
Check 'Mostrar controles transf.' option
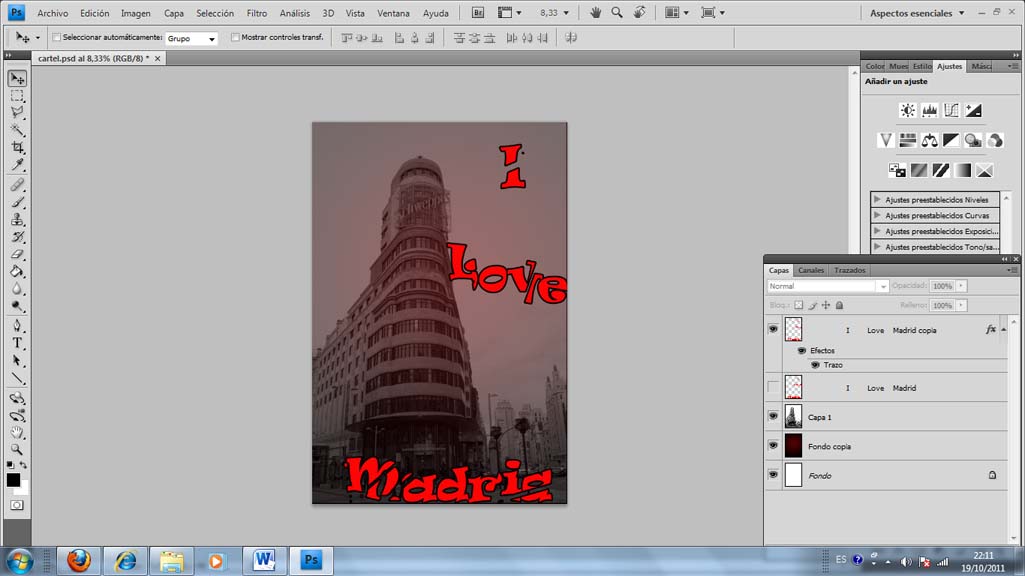235,37
